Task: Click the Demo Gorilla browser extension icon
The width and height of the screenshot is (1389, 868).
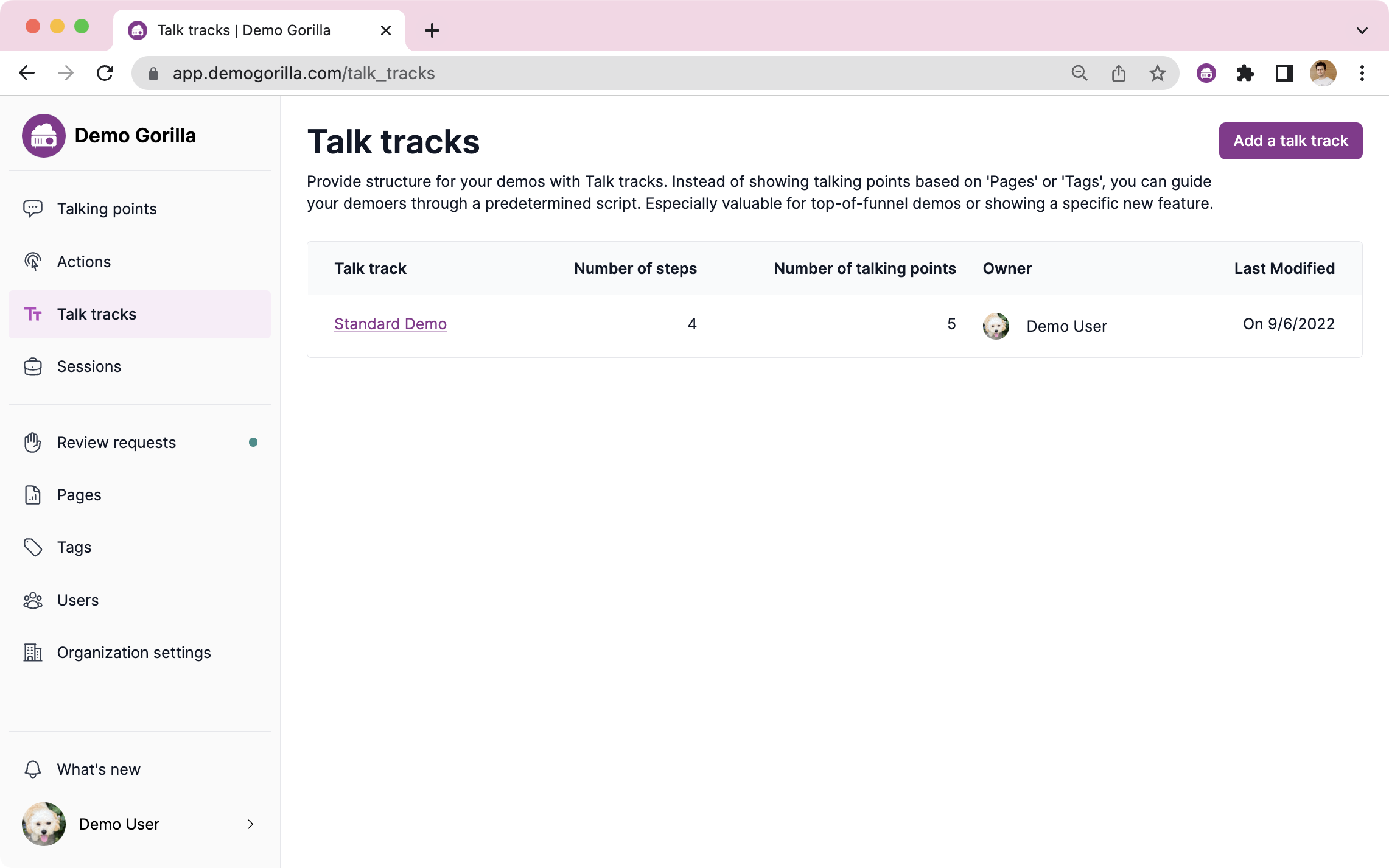Action: point(1206,72)
